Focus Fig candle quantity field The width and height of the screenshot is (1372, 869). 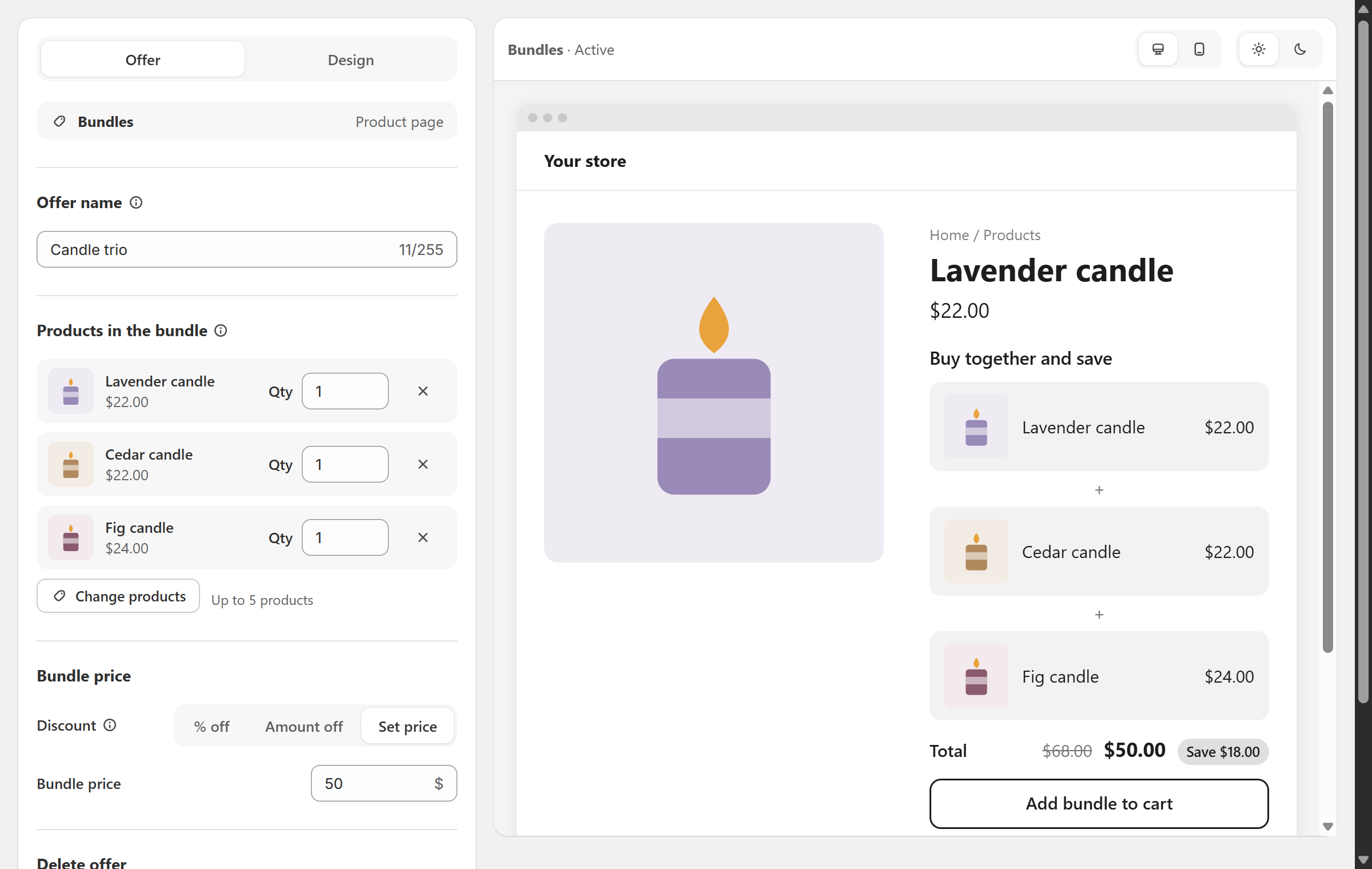click(x=345, y=537)
